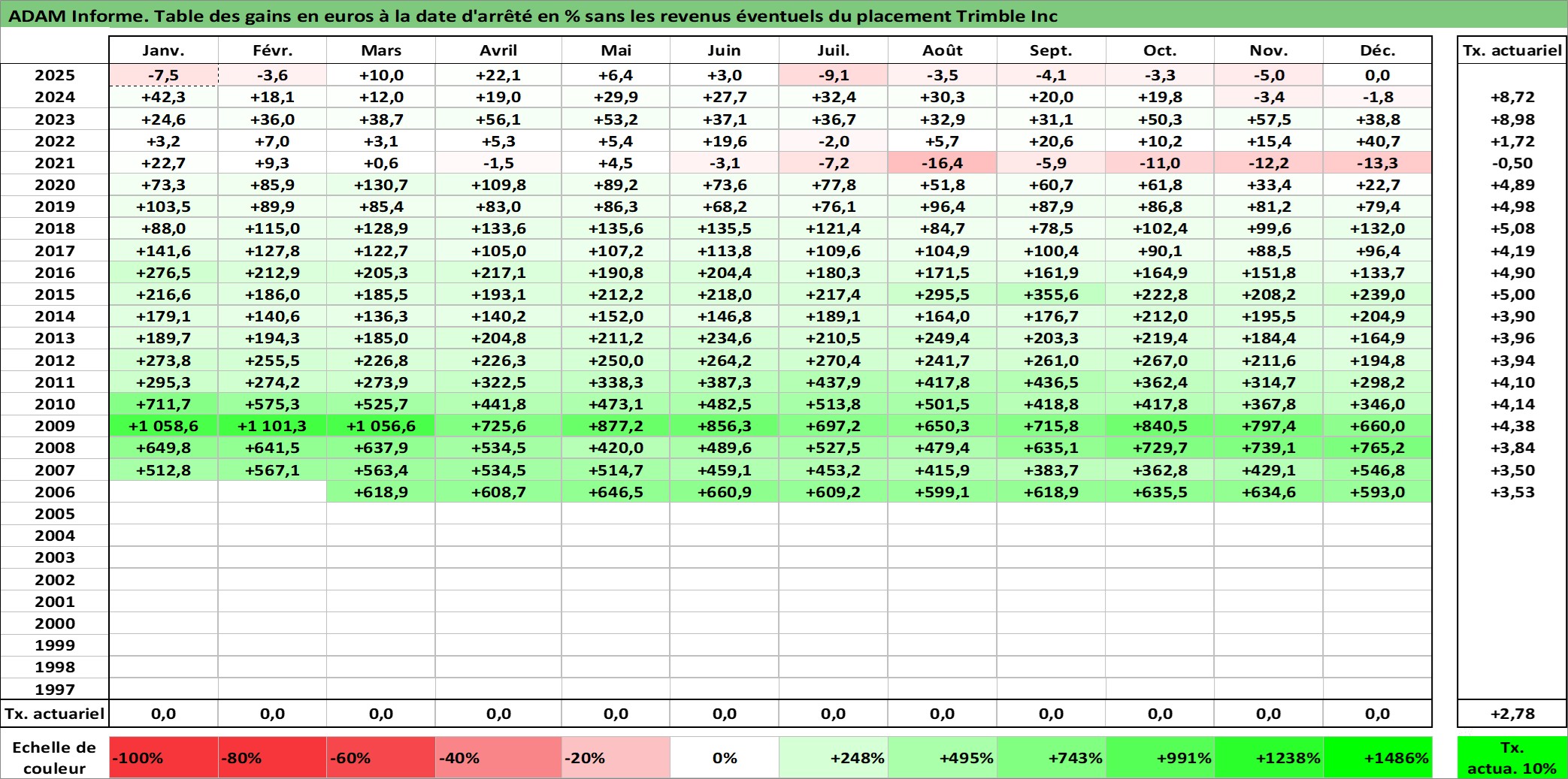
Task: Select the 2017 January cell +141,6
Action: coord(163,251)
